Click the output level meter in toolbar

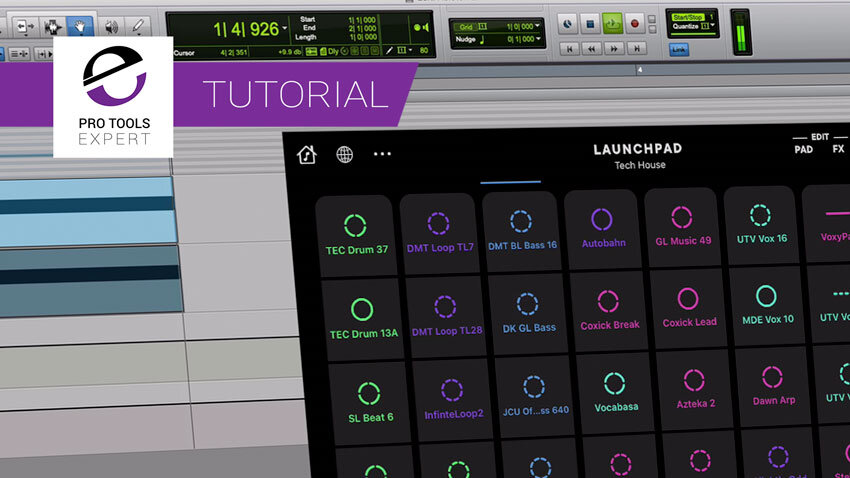[x=740, y=32]
